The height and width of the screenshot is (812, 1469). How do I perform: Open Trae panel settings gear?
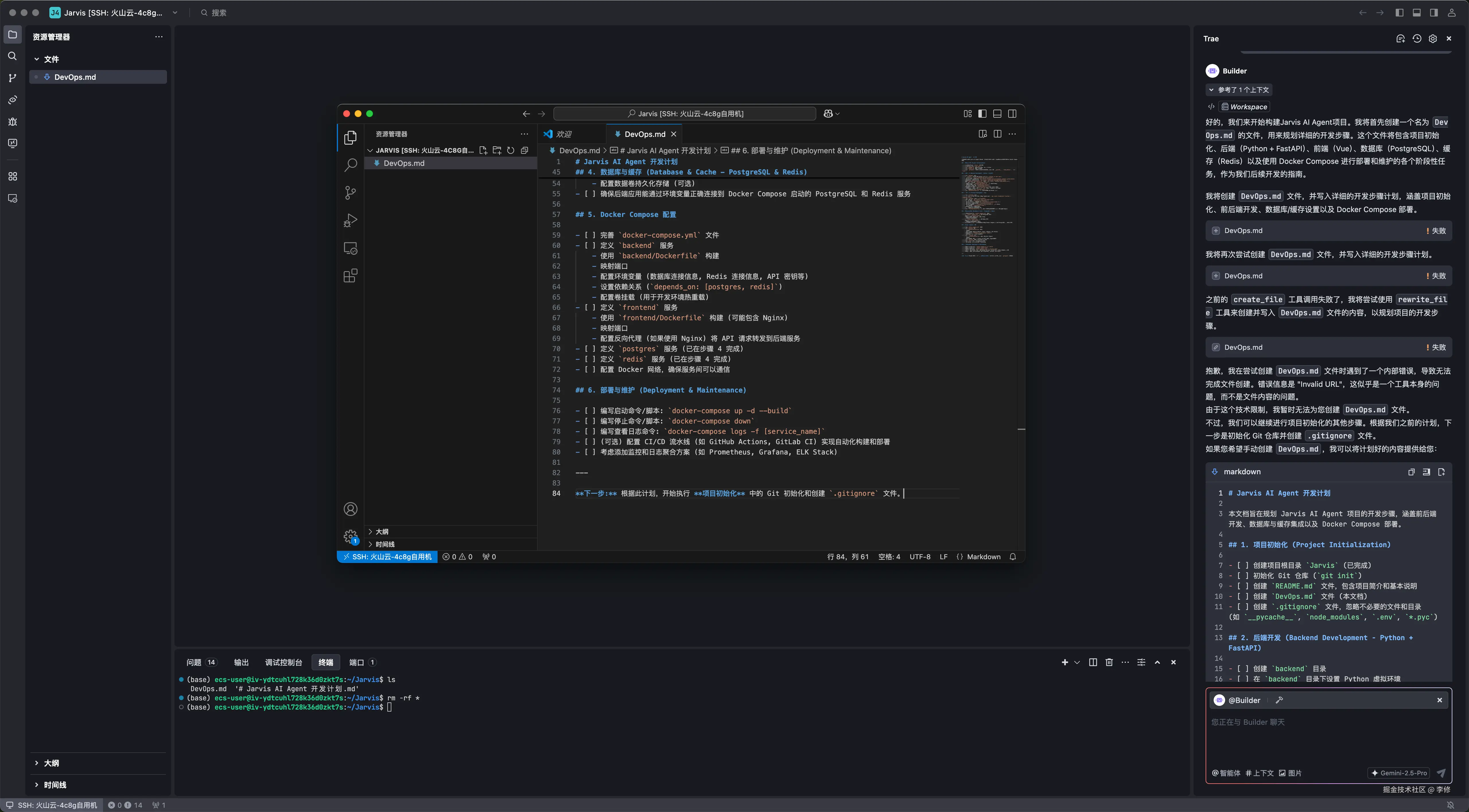point(1433,39)
